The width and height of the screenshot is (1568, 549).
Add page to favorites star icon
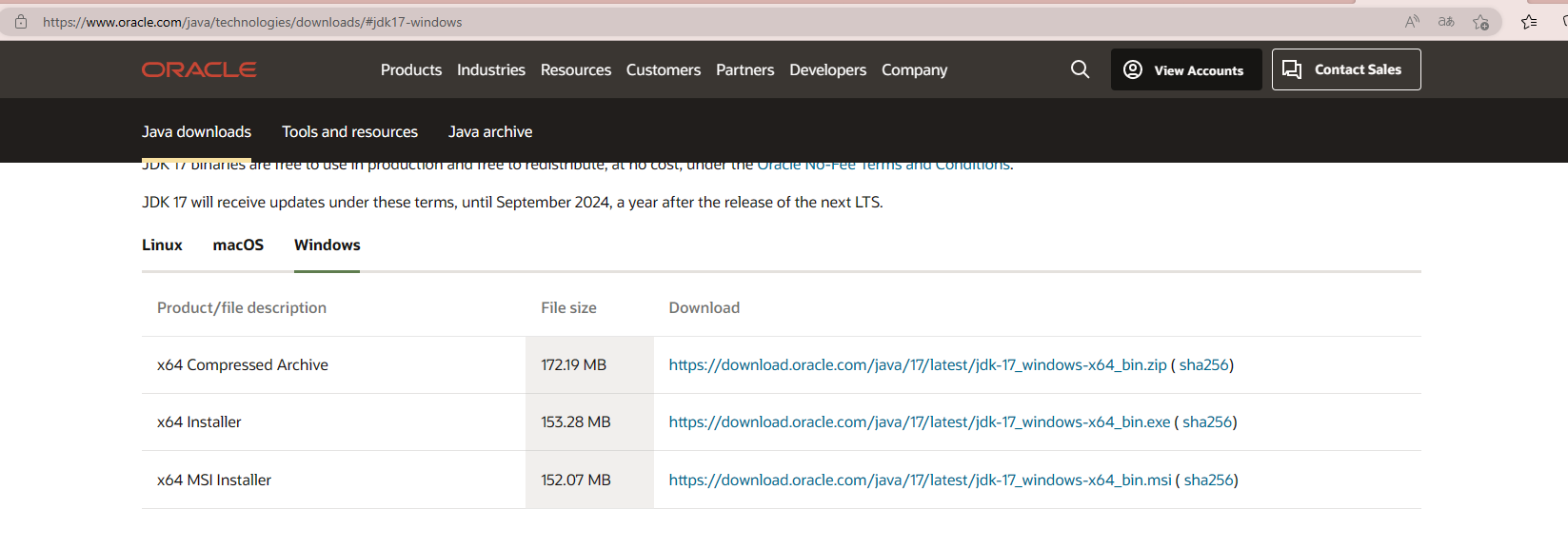coord(1480,21)
